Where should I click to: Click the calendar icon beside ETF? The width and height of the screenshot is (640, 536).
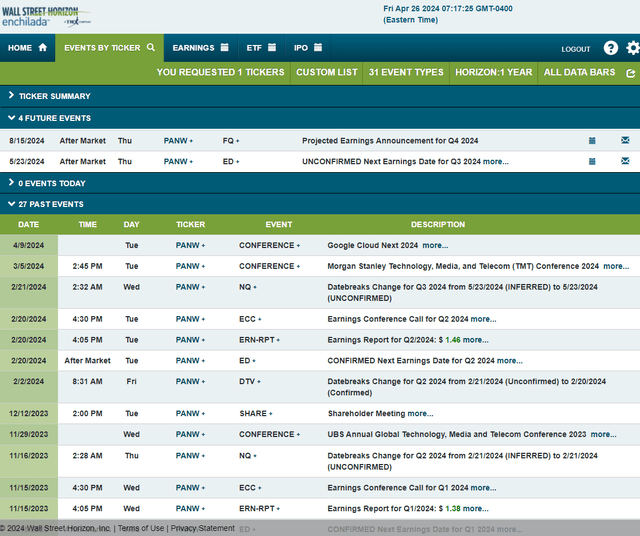[x=272, y=47]
